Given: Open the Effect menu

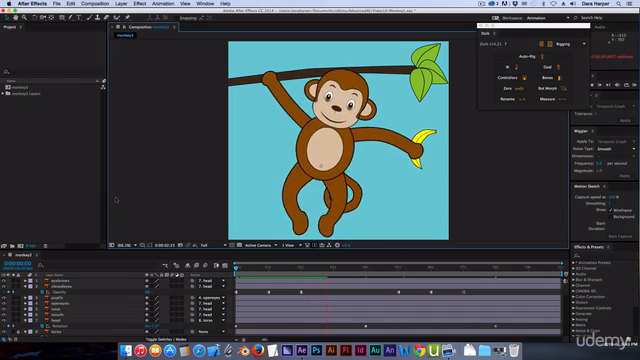Looking at the screenshot, I should (x=140, y=4).
